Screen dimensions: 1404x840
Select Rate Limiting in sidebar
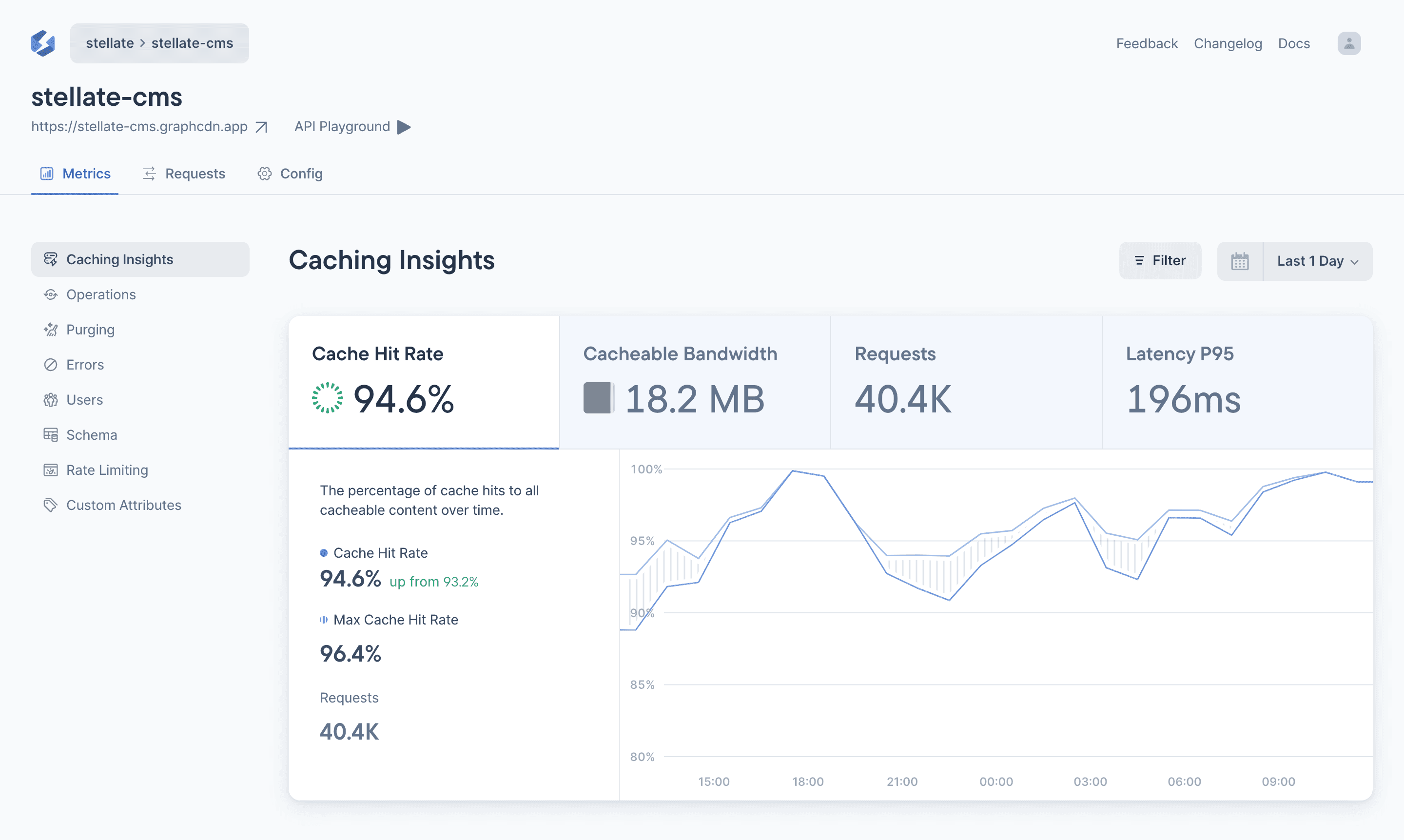tap(107, 470)
